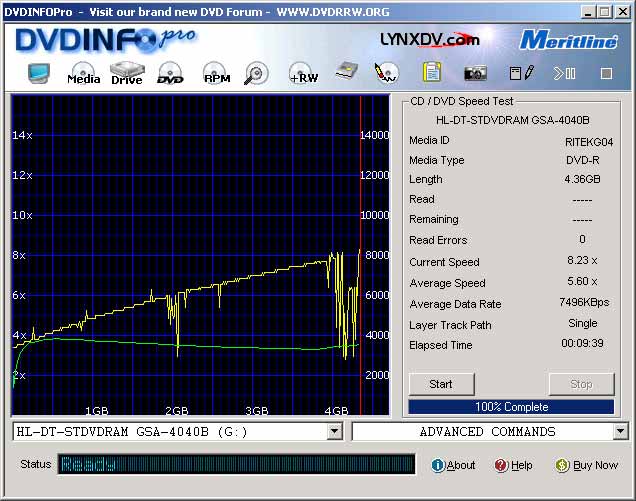
Task: Click the drive name heading in Speed Test panel
Action: point(513,120)
